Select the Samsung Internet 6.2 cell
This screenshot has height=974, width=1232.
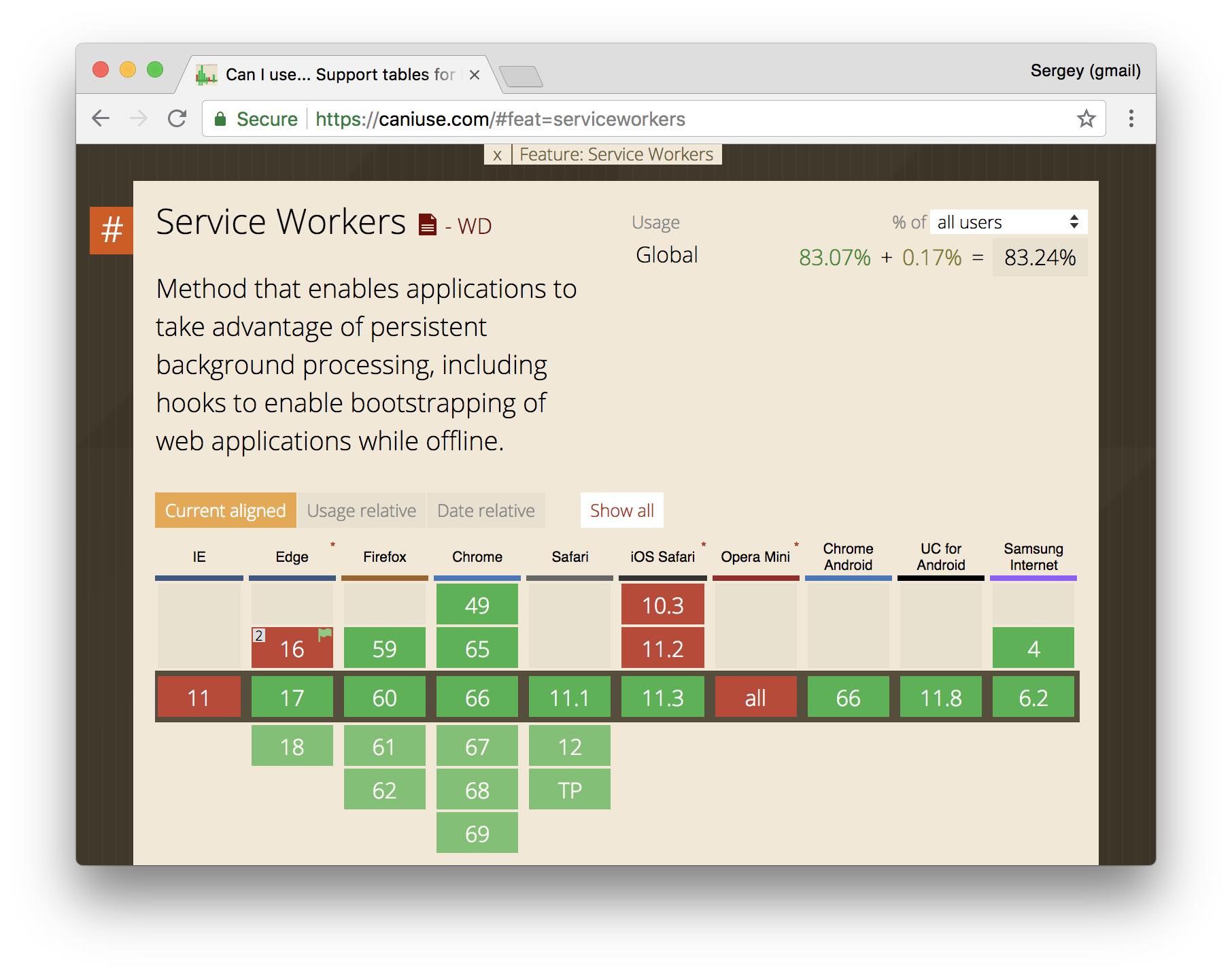click(1033, 697)
